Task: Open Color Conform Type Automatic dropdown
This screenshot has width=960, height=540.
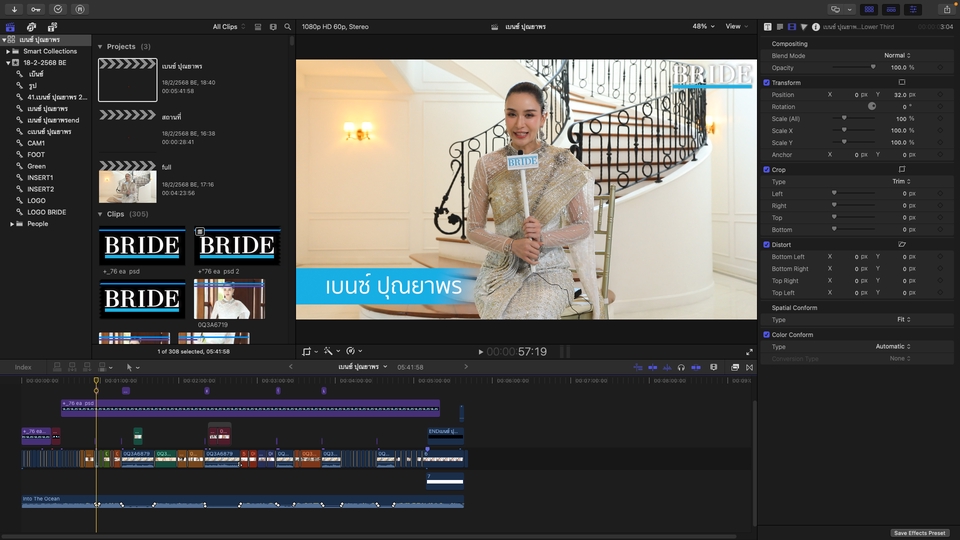Action: (893, 347)
